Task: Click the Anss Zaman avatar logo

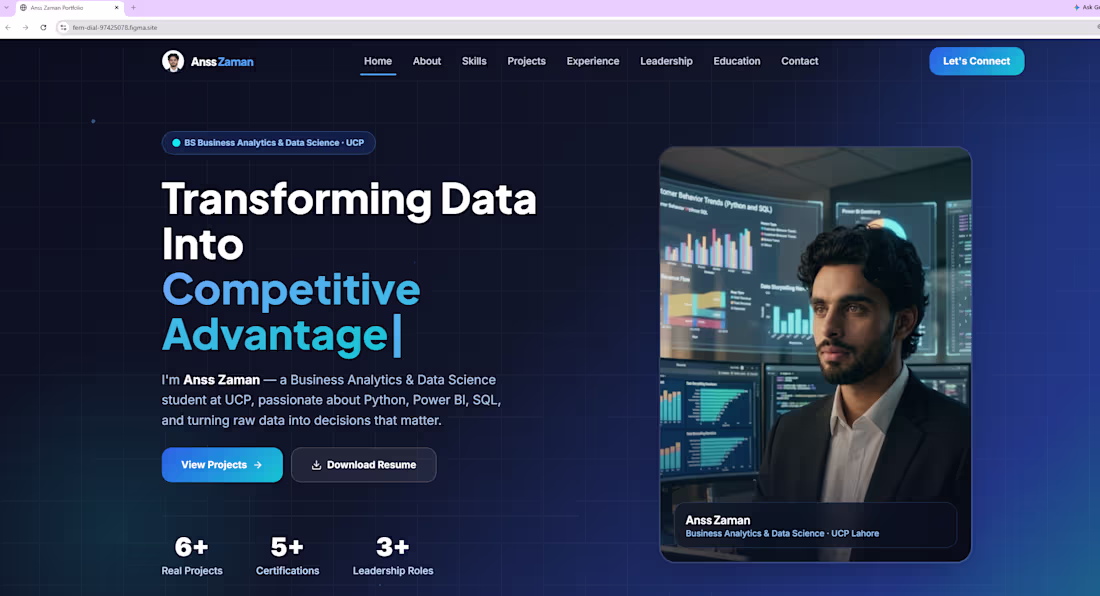Action: [173, 61]
